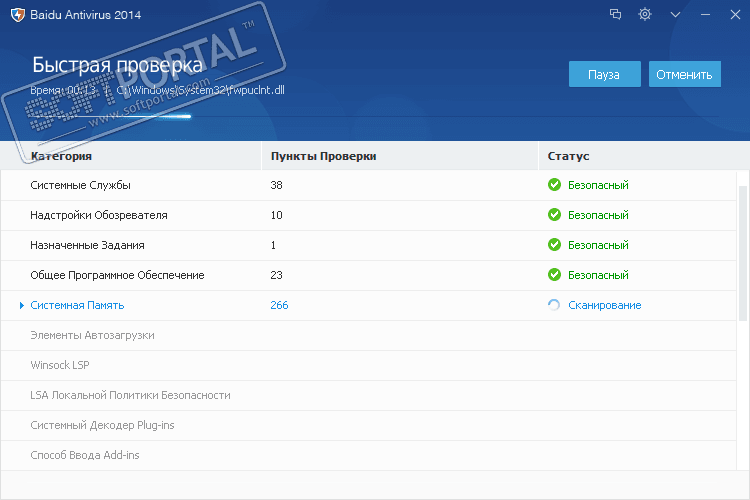
Task: Click the scanned file path fwpuclnt.dll
Action: pyautogui.click(x=200, y=90)
